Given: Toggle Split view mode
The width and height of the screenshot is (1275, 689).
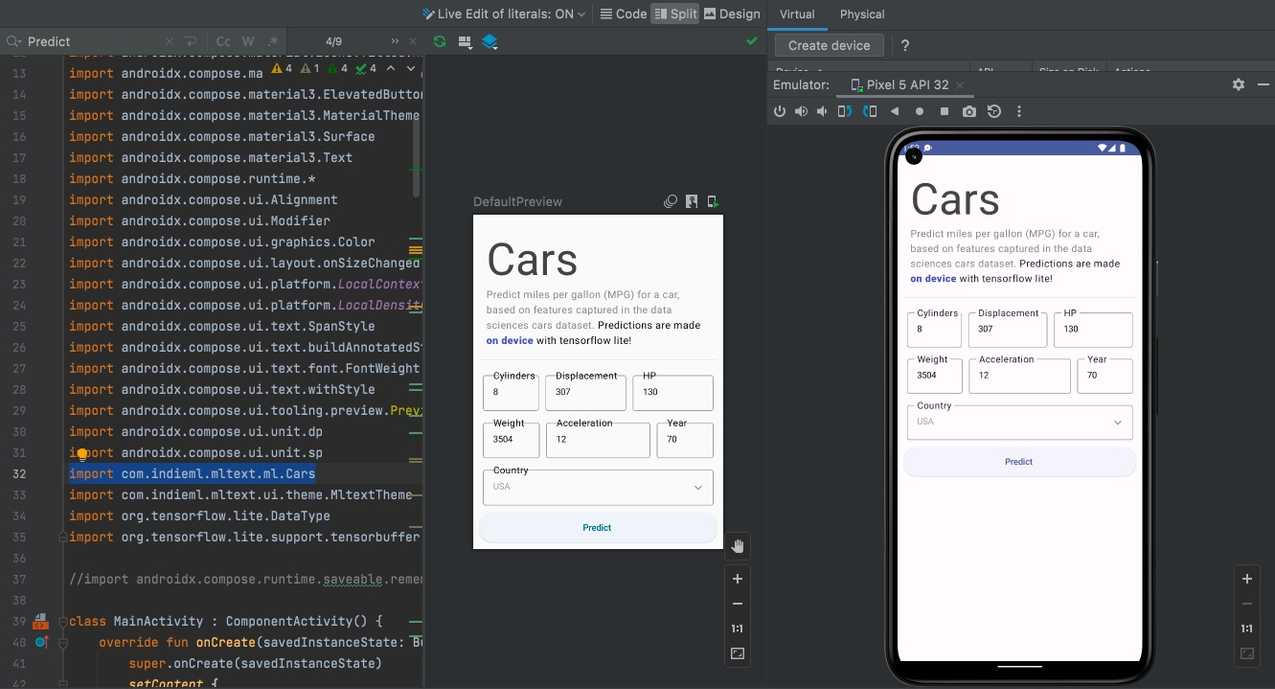Looking at the screenshot, I should click(675, 13).
